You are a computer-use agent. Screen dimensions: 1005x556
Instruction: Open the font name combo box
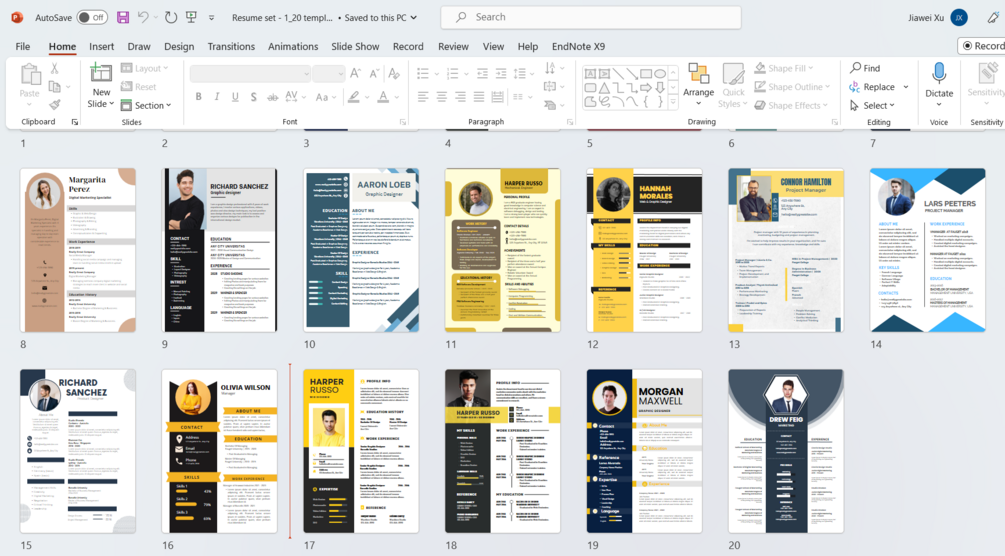250,74
